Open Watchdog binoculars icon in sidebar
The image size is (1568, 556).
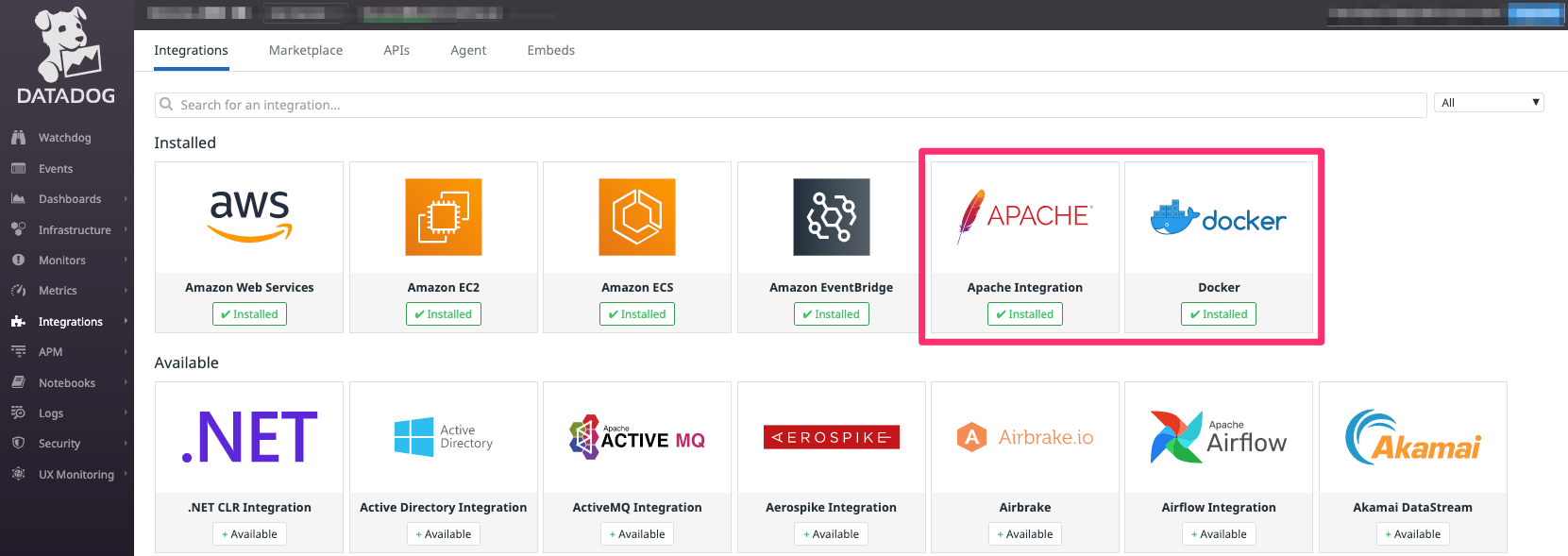pyautogui.click(x=18, y=138)
